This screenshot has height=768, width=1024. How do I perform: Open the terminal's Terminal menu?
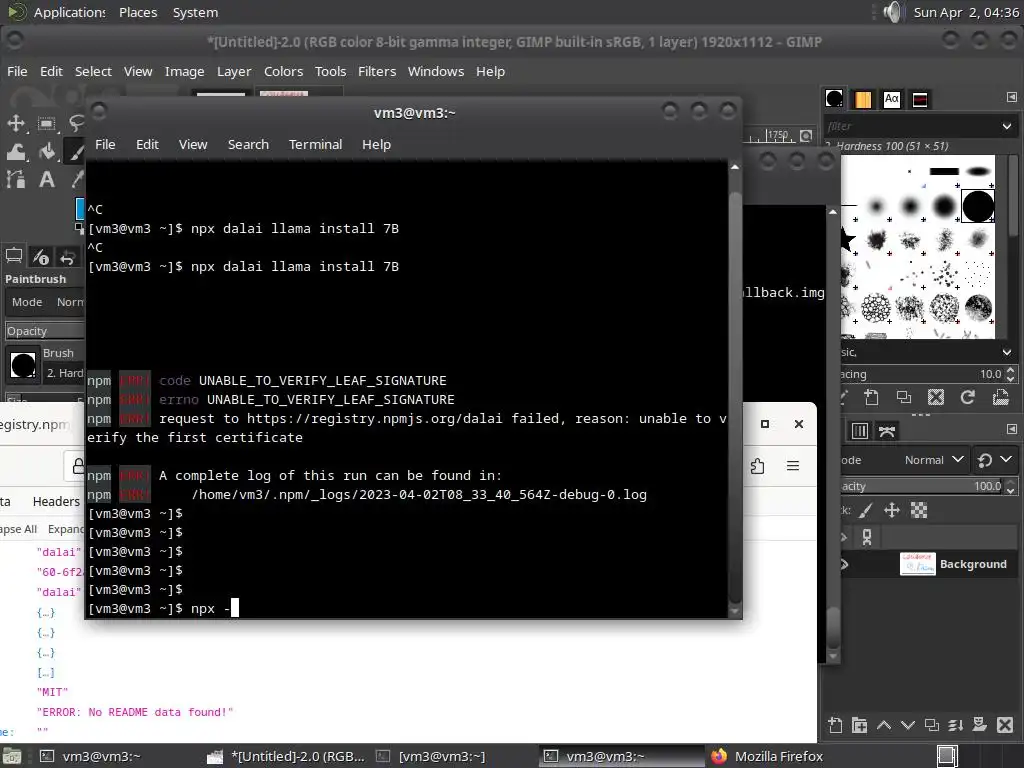(315, 144)
